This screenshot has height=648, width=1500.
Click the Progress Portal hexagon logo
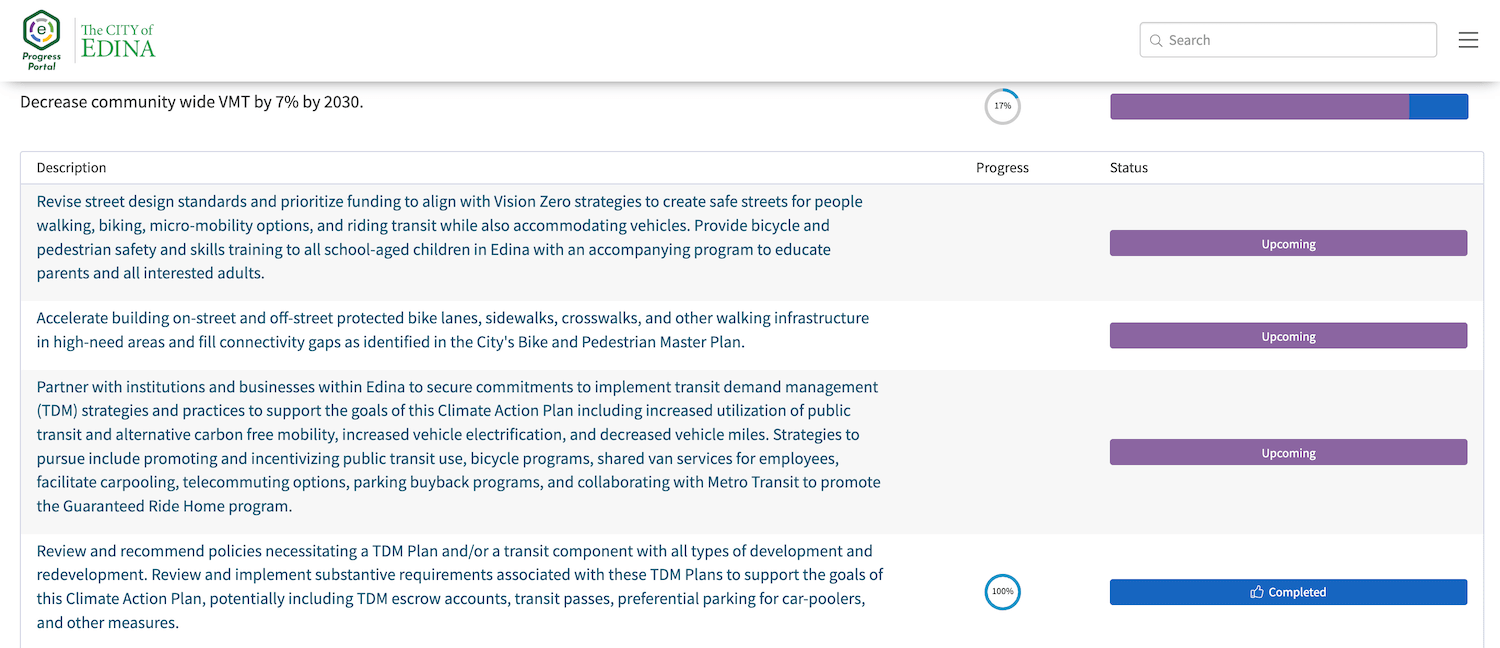click(x=41, y=39)
